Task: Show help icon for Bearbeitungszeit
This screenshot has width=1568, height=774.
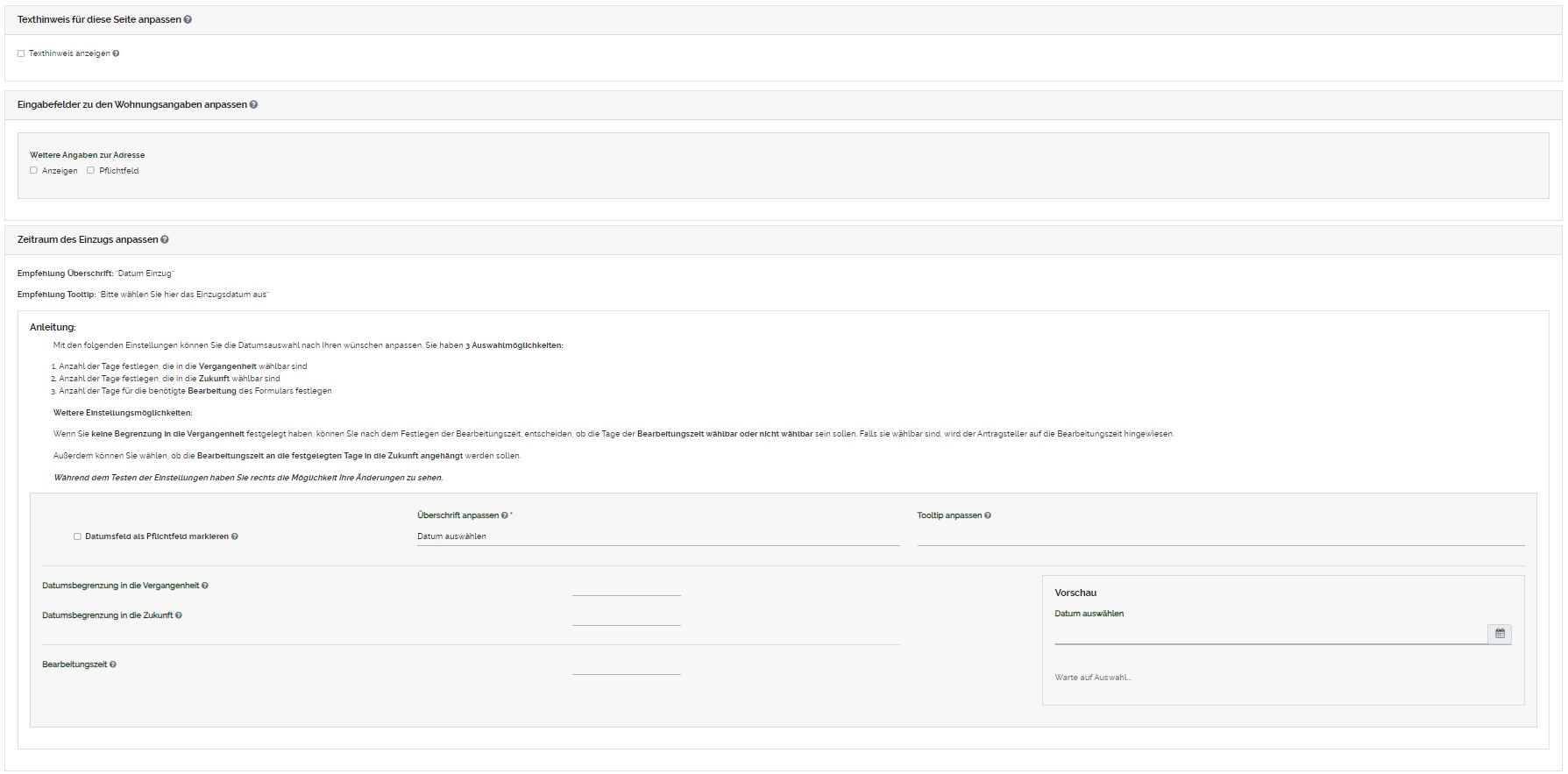Action: pyautogui.click(x=113, y=664)
